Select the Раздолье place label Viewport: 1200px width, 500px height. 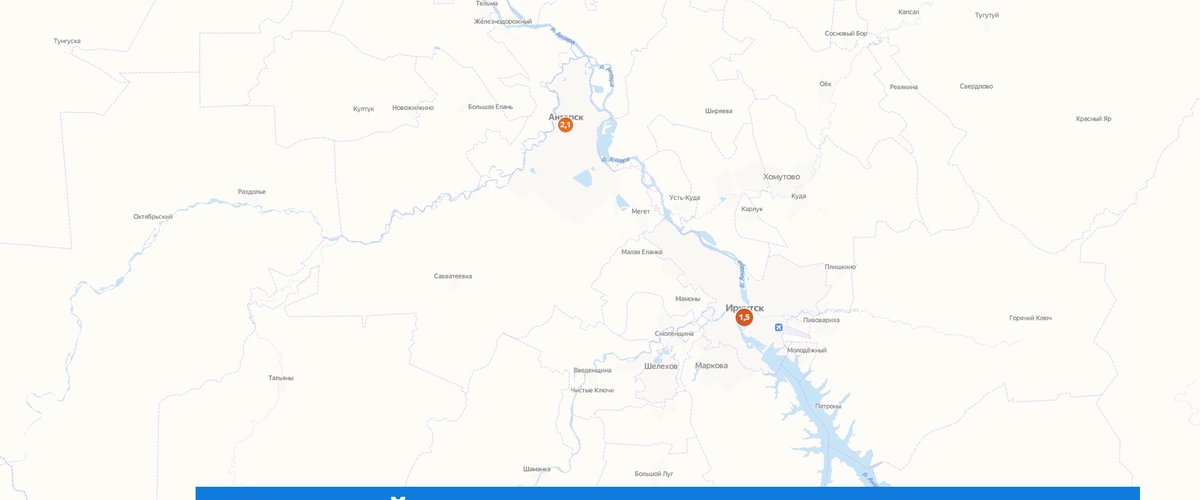(252, 191)
